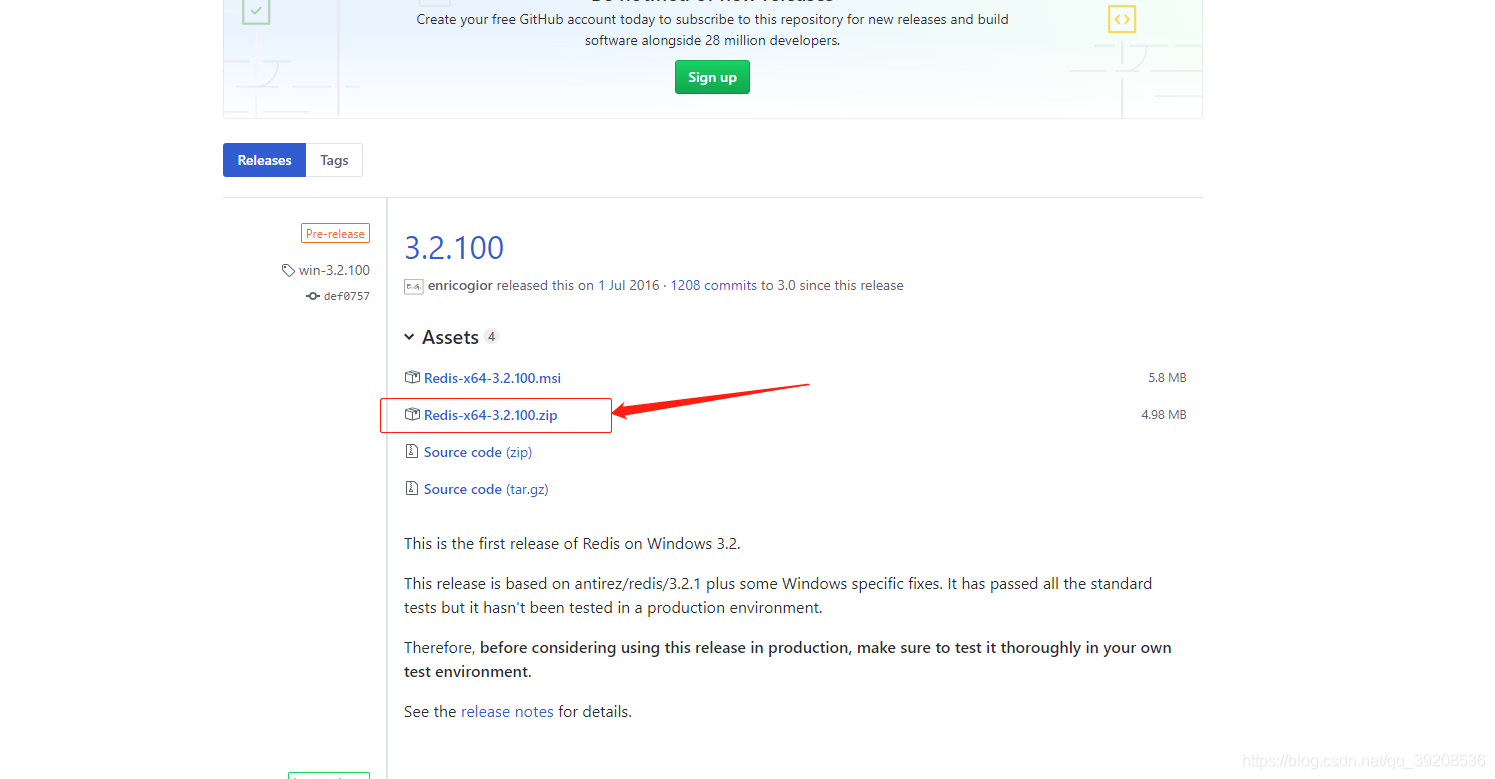
Task: Click the yellow code brackets icon
Action: pos(1121,18)
